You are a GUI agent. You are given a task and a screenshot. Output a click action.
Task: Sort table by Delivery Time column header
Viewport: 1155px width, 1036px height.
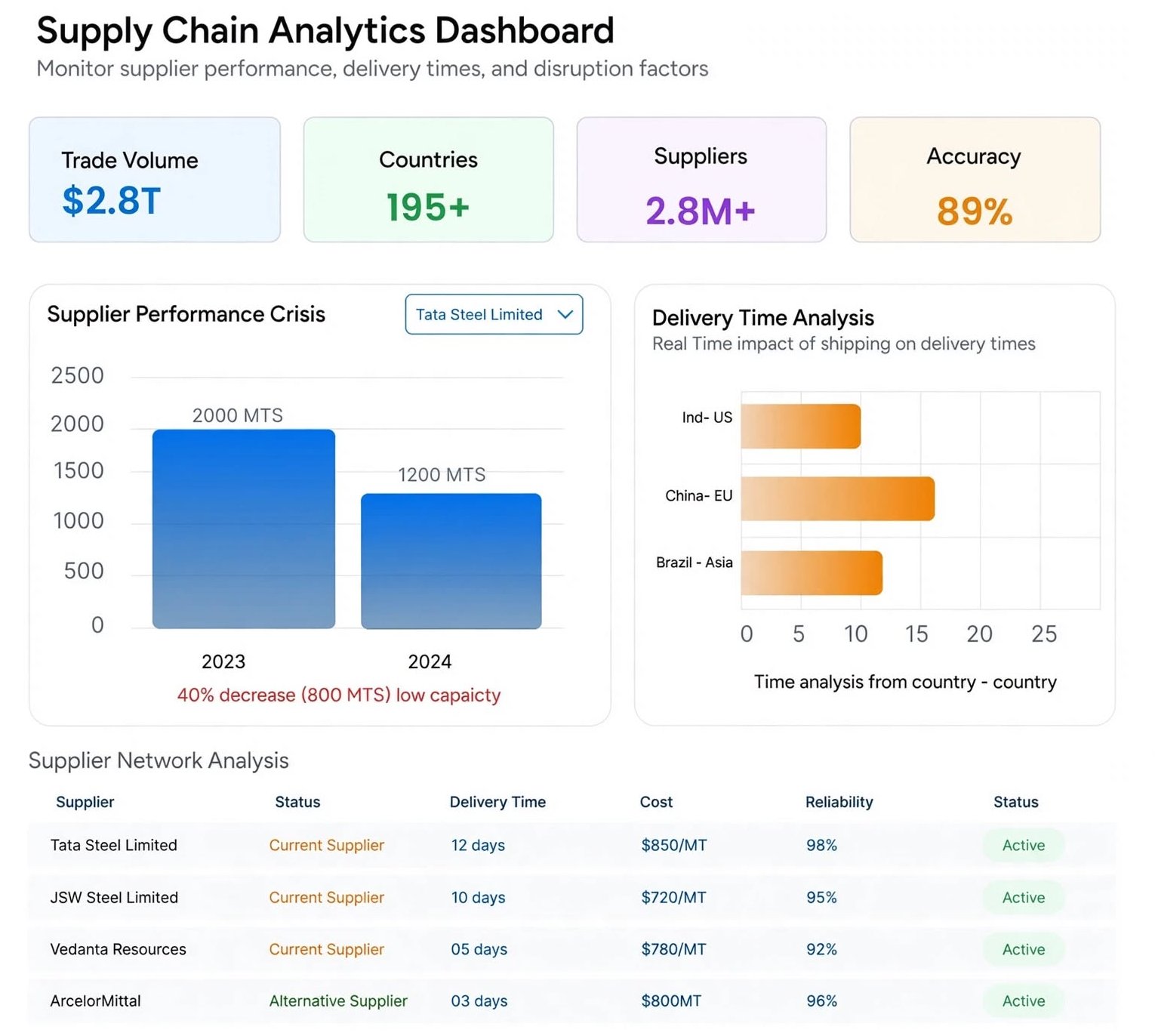(497, 802)
